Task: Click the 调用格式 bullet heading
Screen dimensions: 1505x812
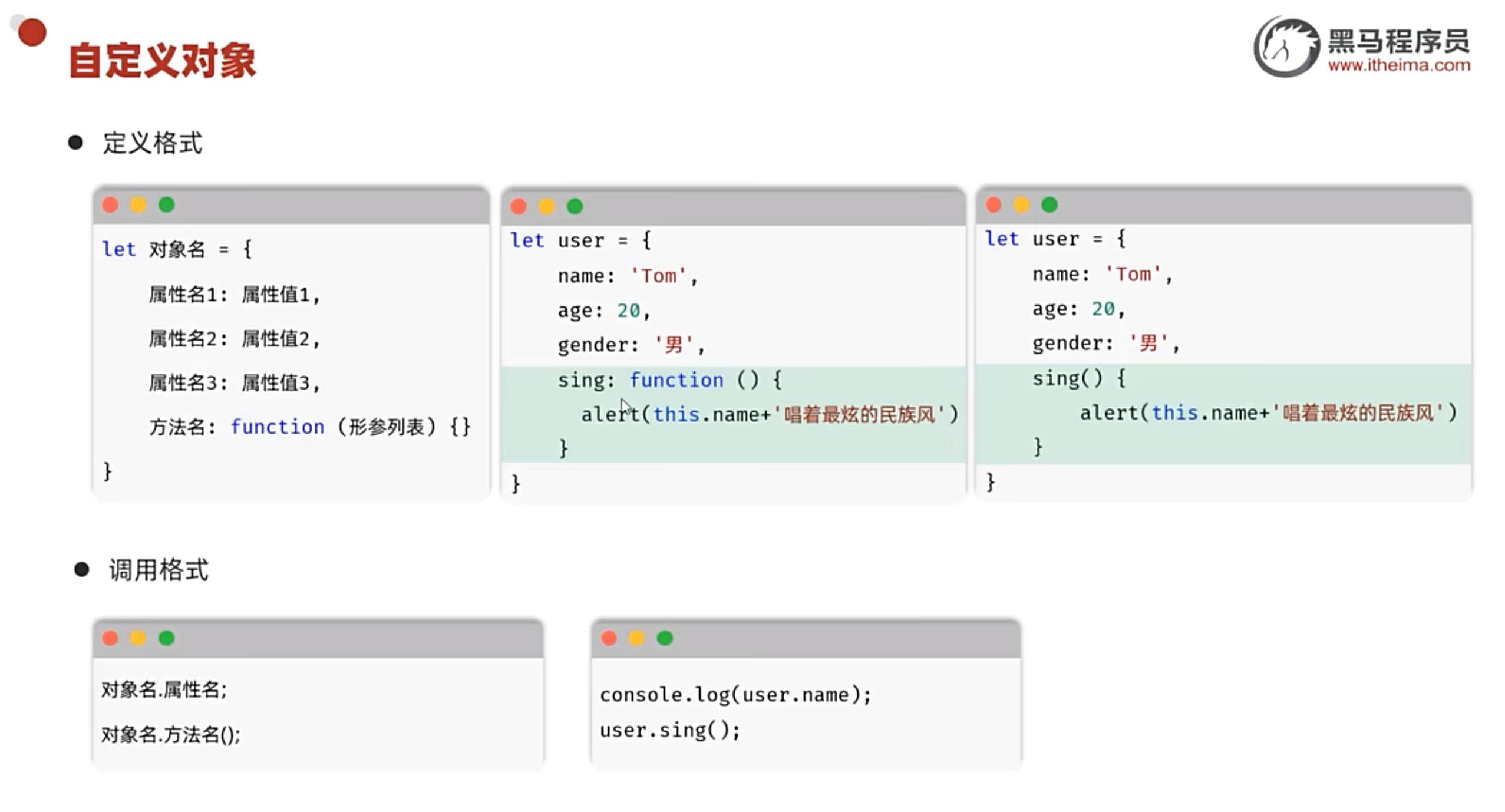Action: point(158,570)
